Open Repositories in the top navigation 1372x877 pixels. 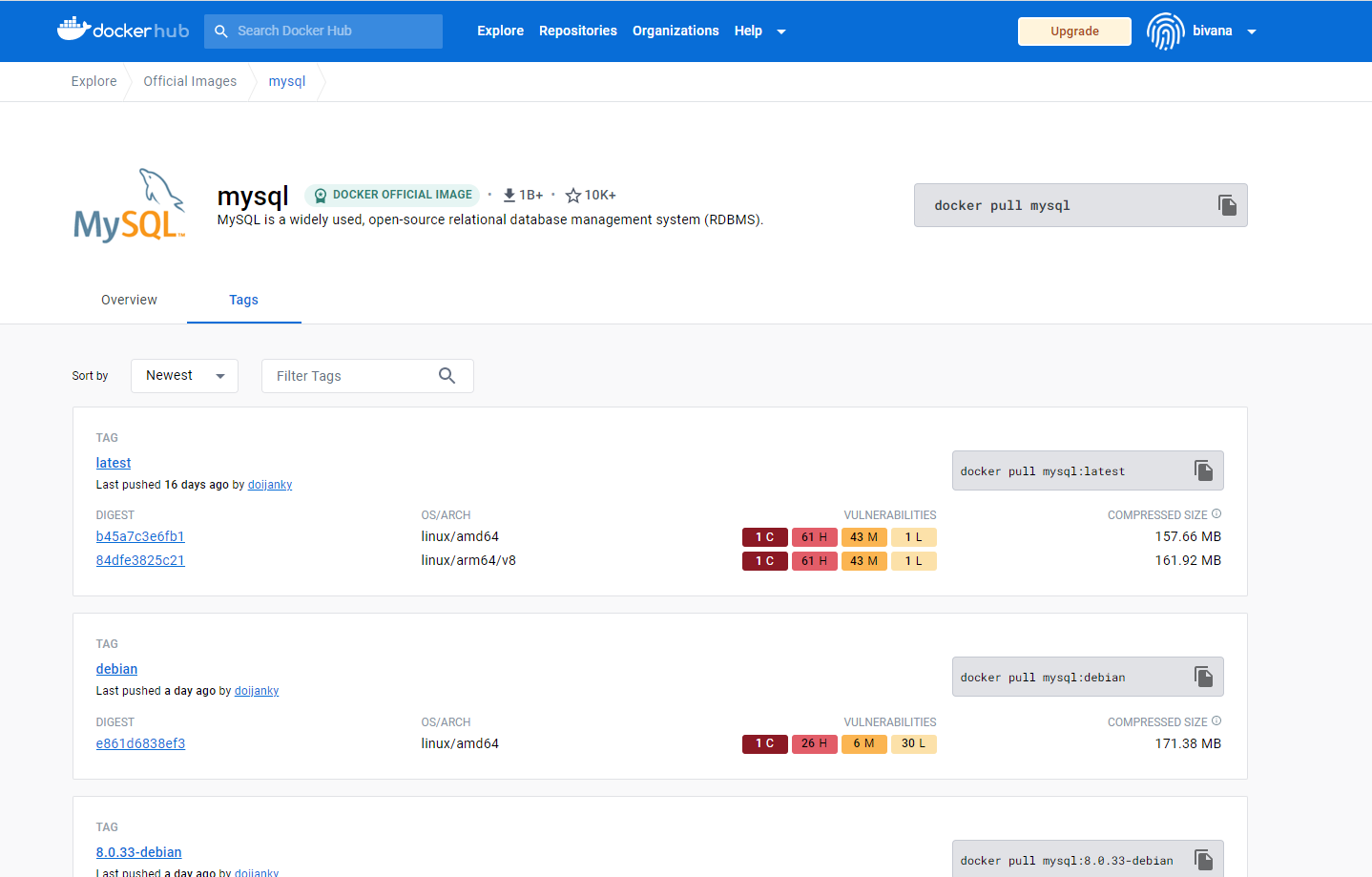pyautogui.click(x=578, y=31)
